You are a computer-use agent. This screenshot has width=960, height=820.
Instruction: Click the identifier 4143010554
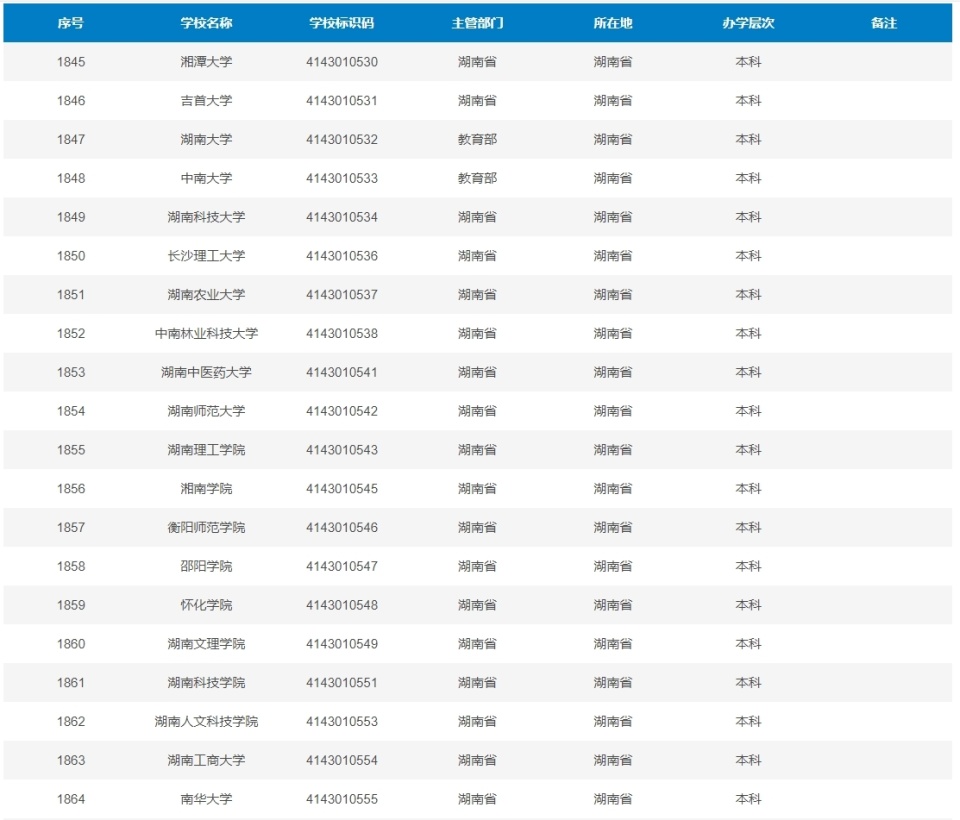tap(342, 760)
